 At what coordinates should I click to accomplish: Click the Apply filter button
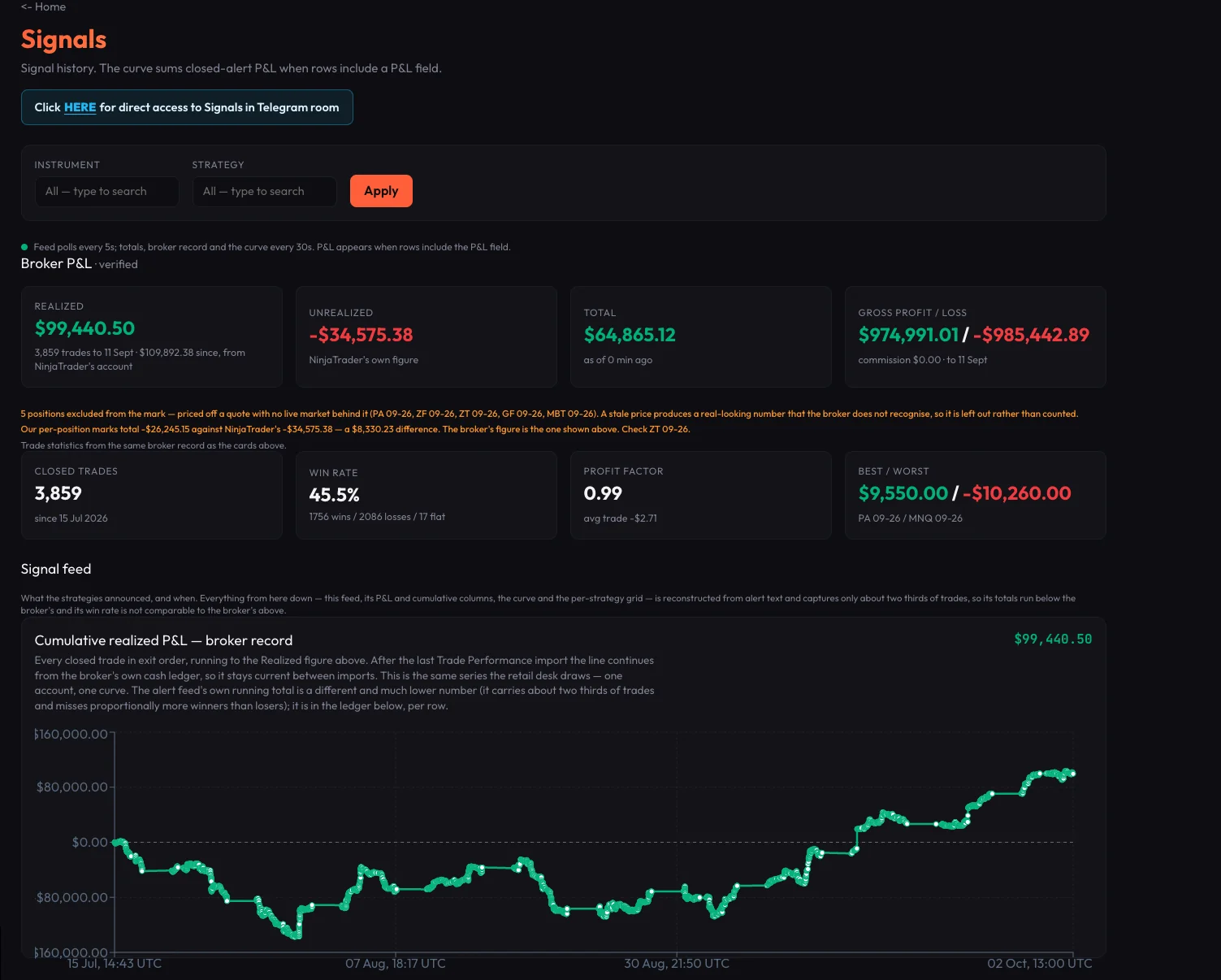click(x=381, y=191)
